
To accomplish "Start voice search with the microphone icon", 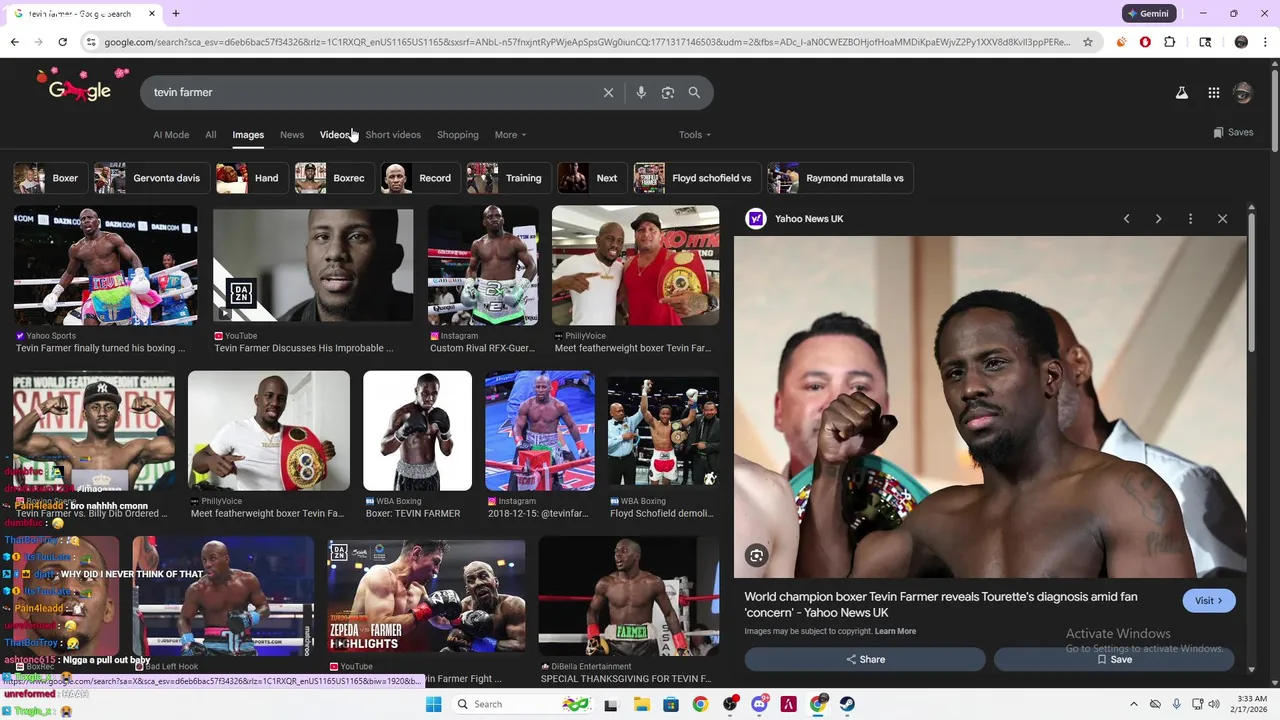I will pos(641,92).
